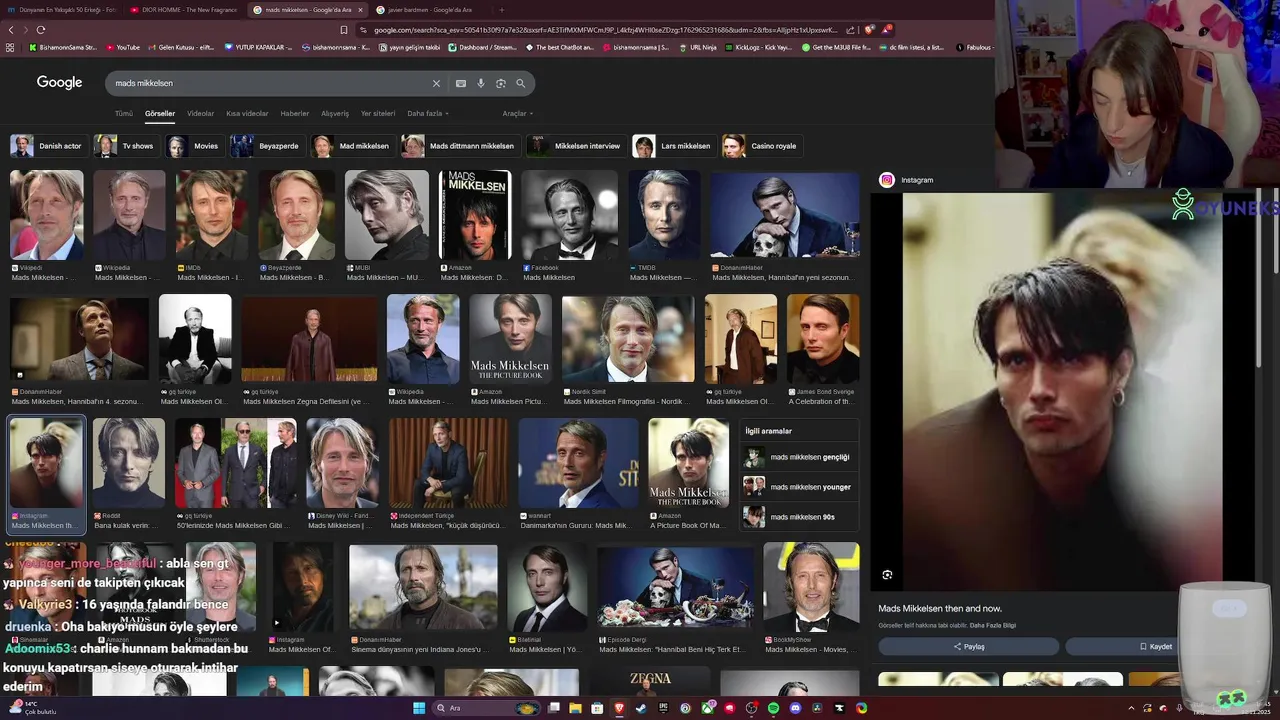
Task: Click the search input field
Action: pos(270,83)
